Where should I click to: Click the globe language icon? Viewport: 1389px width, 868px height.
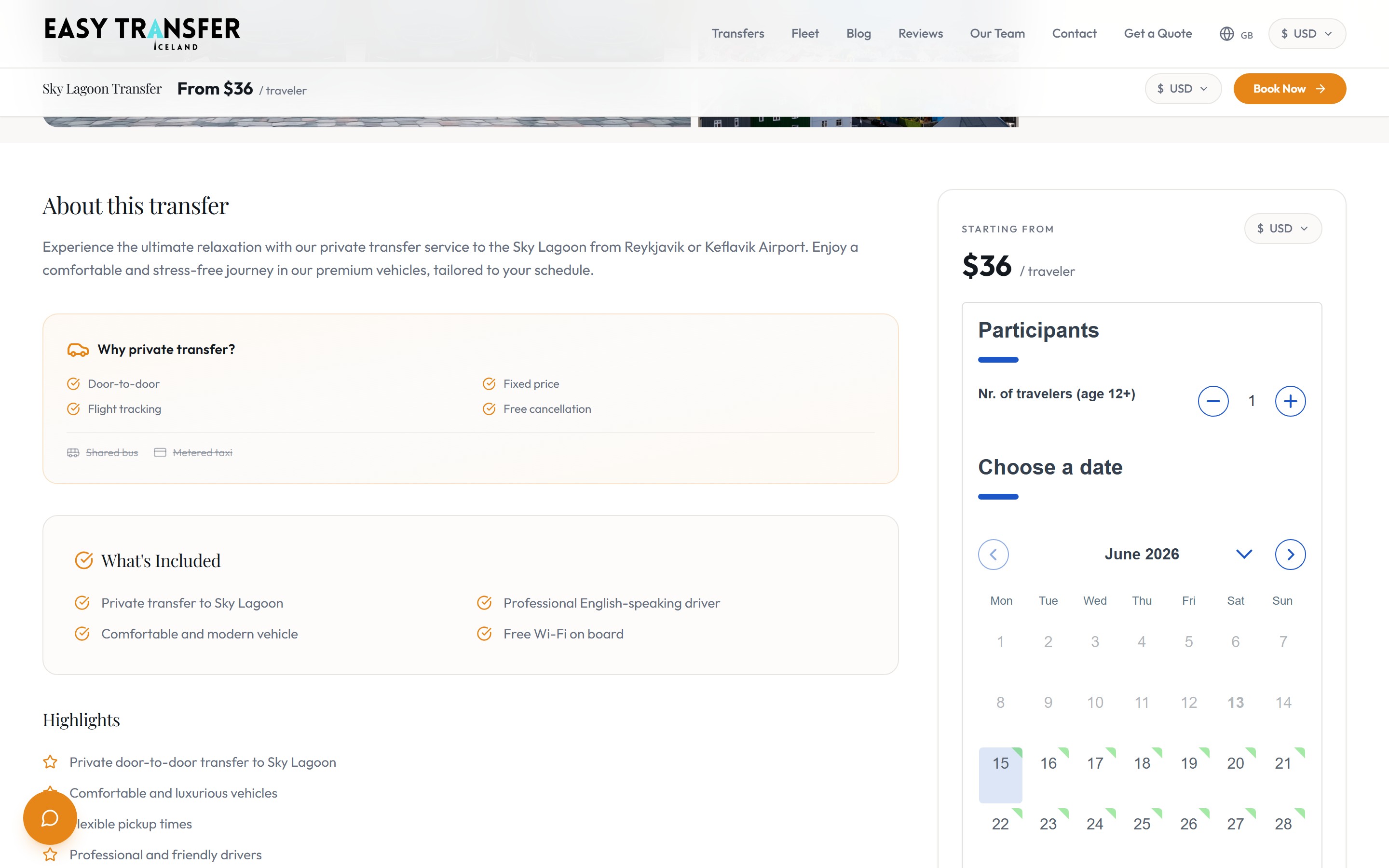coord(1226,34)
